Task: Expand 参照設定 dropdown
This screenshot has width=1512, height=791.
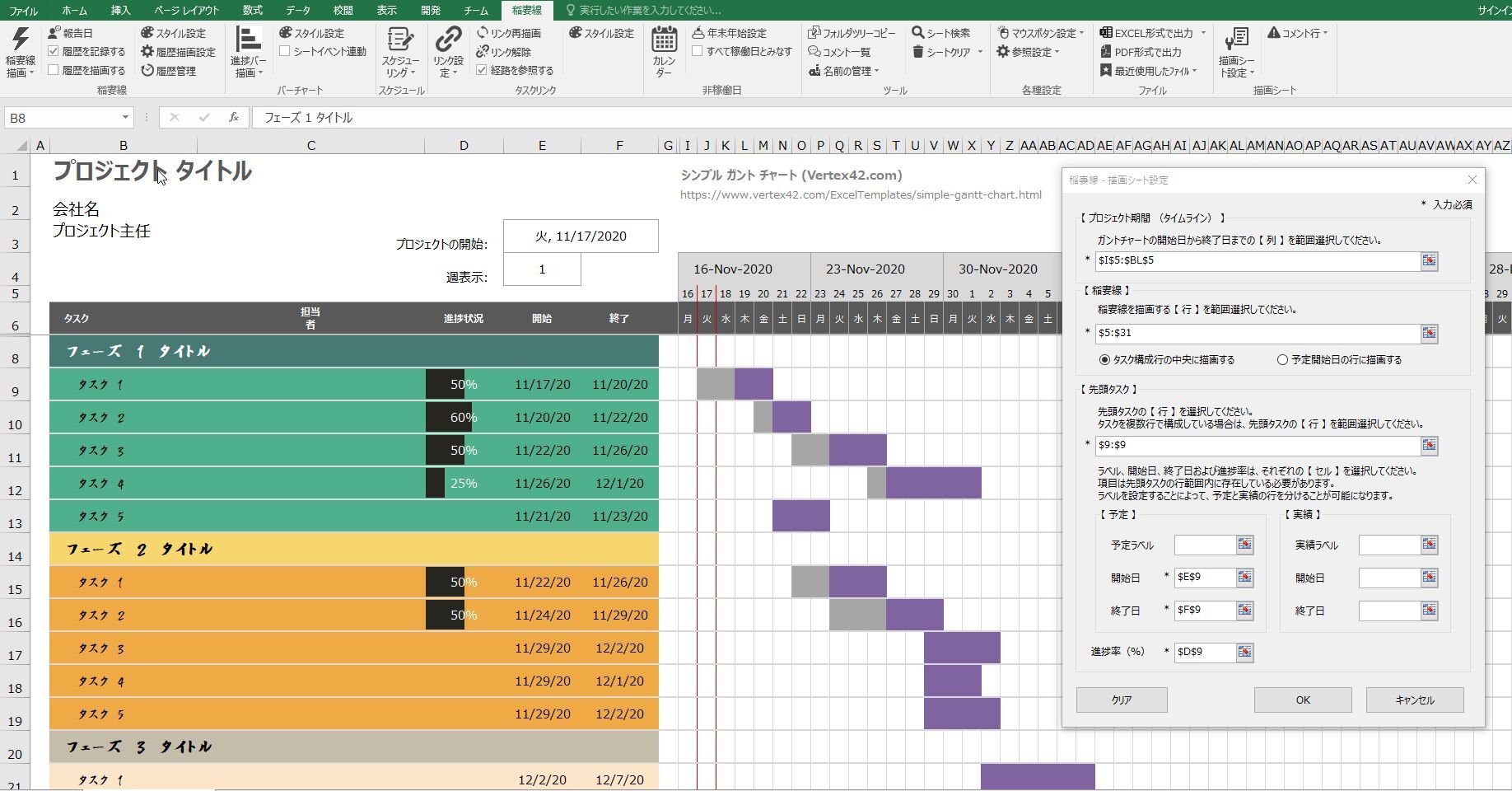Action: click(x=1057, y=52)
